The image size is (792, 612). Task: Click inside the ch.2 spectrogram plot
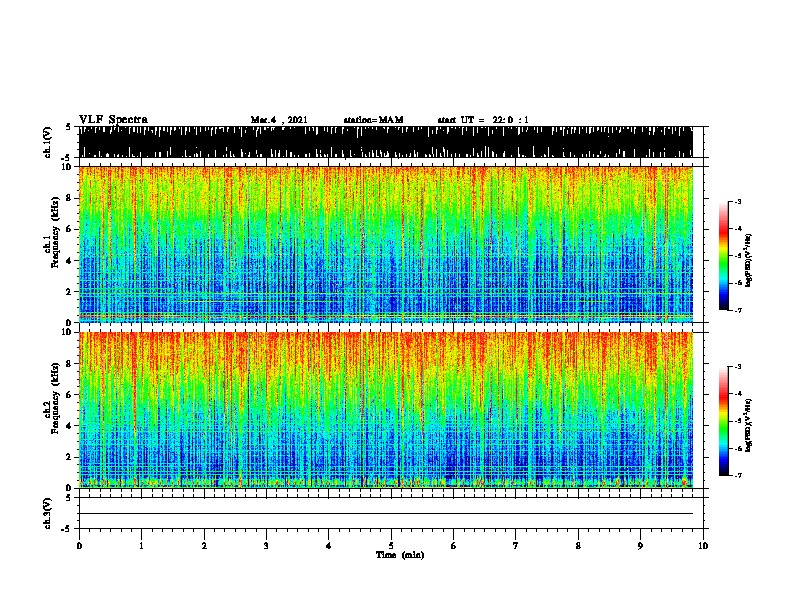pos(385,410)
